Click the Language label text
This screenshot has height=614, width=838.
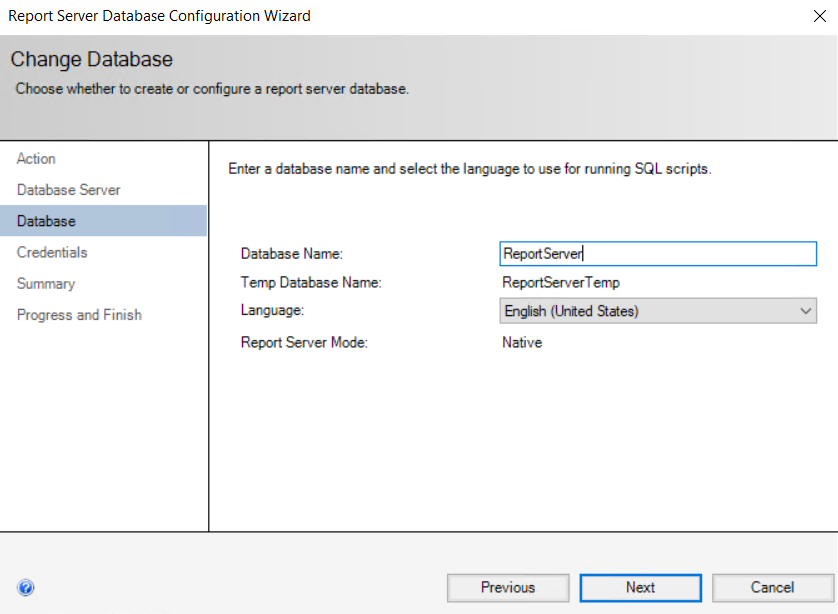[272, 311]
